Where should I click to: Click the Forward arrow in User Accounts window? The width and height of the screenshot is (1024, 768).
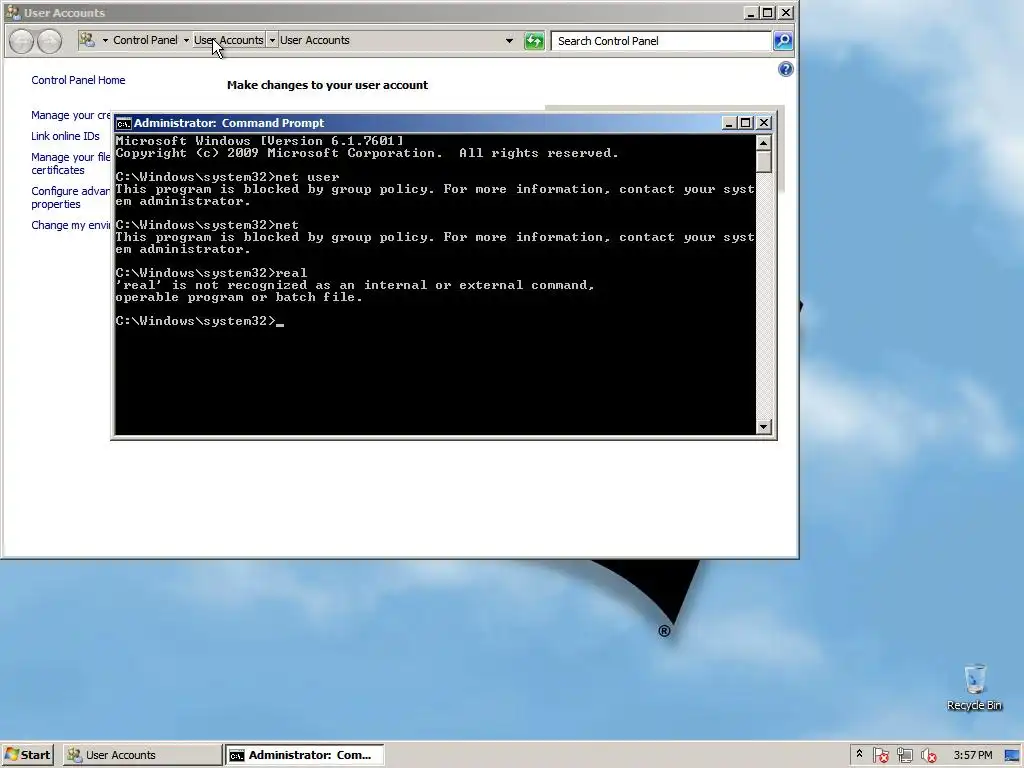pyautogui.click(x=50, y=41)
